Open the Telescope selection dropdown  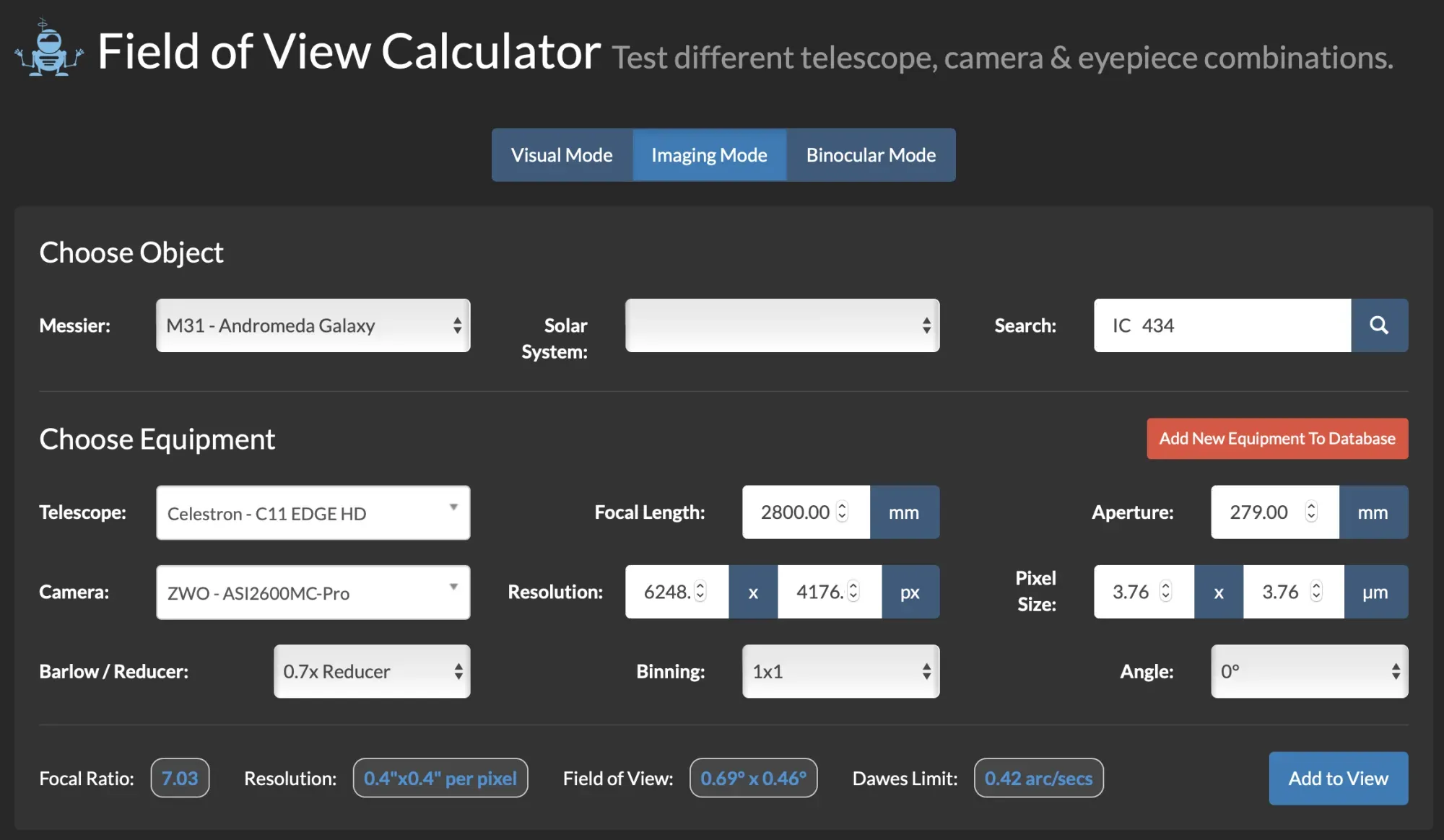point(313,512)
